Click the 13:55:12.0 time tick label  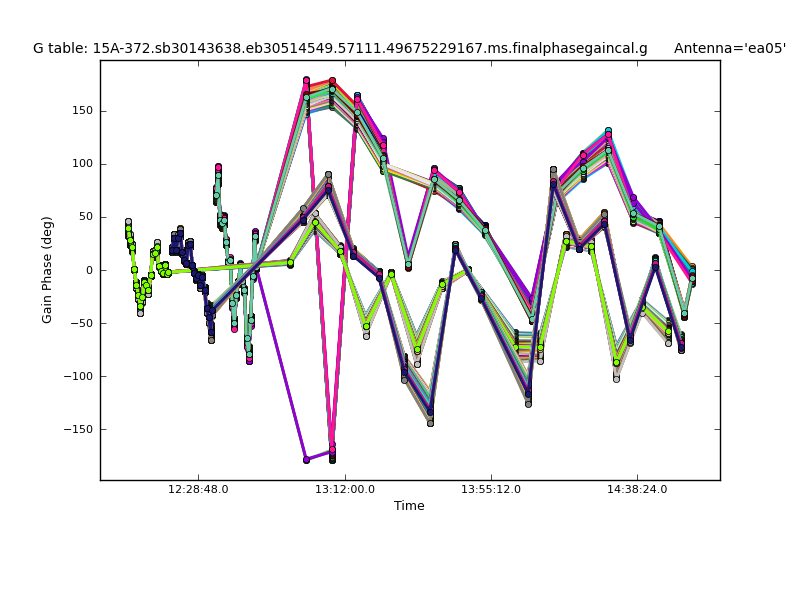[x=491, y=489]
